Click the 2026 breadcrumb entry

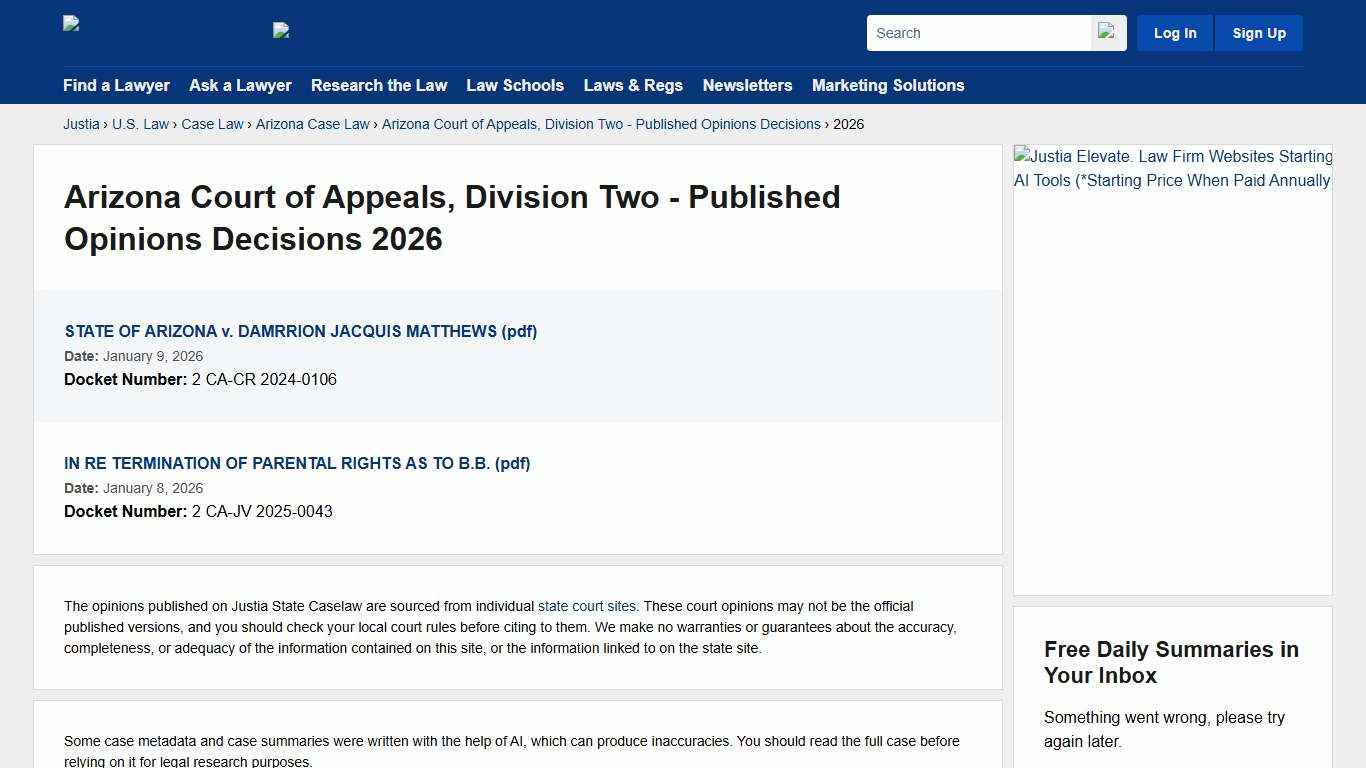coord(849,124)
